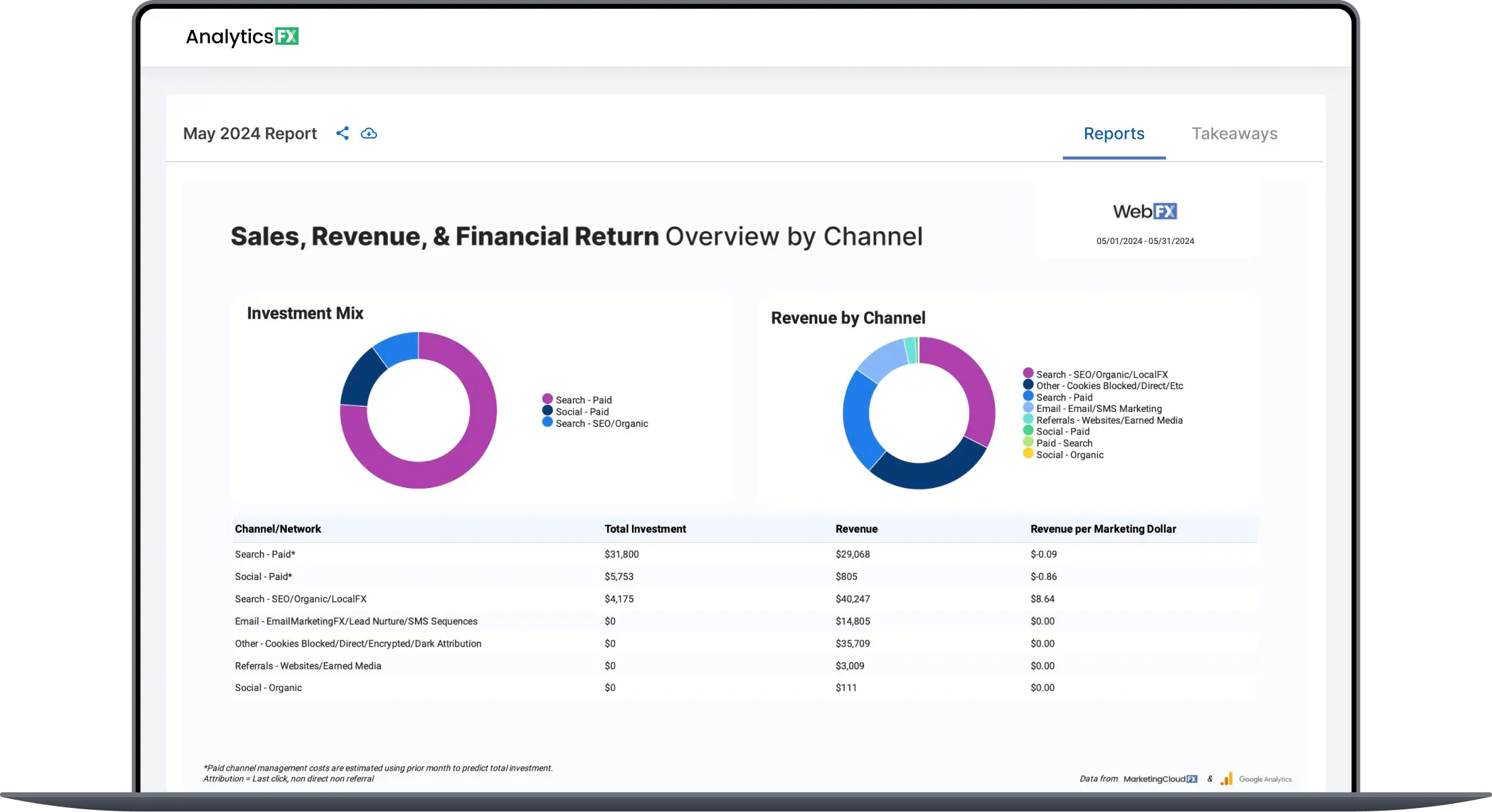Click the report date range 05/01/2024 - 05/31/2024
Viewport: 1492px width, 812px height.
[x=1145, y=241]
